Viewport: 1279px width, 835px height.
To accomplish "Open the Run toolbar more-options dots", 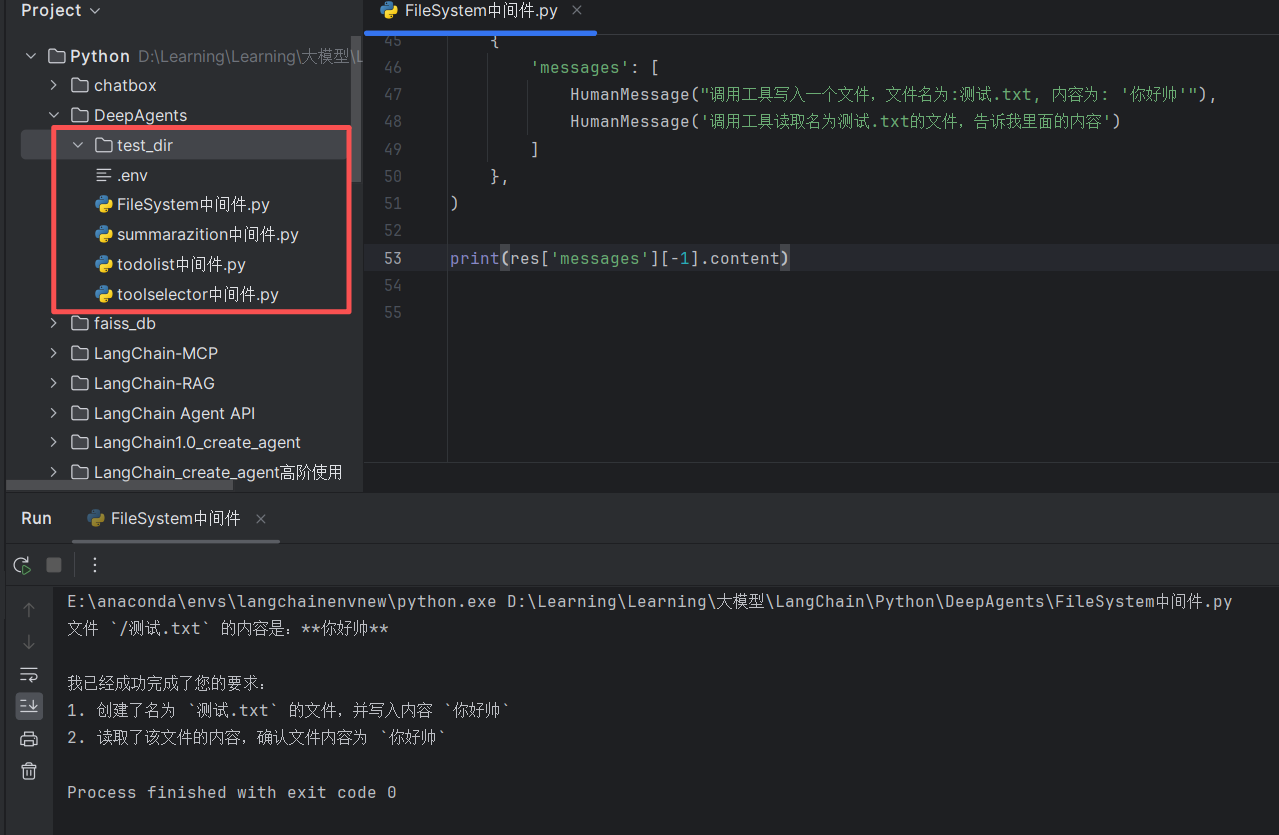I will tap(95, 565).
